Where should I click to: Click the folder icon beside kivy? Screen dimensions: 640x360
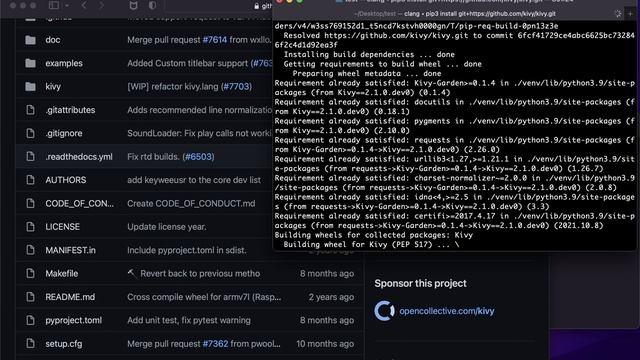tap(31, 87)
